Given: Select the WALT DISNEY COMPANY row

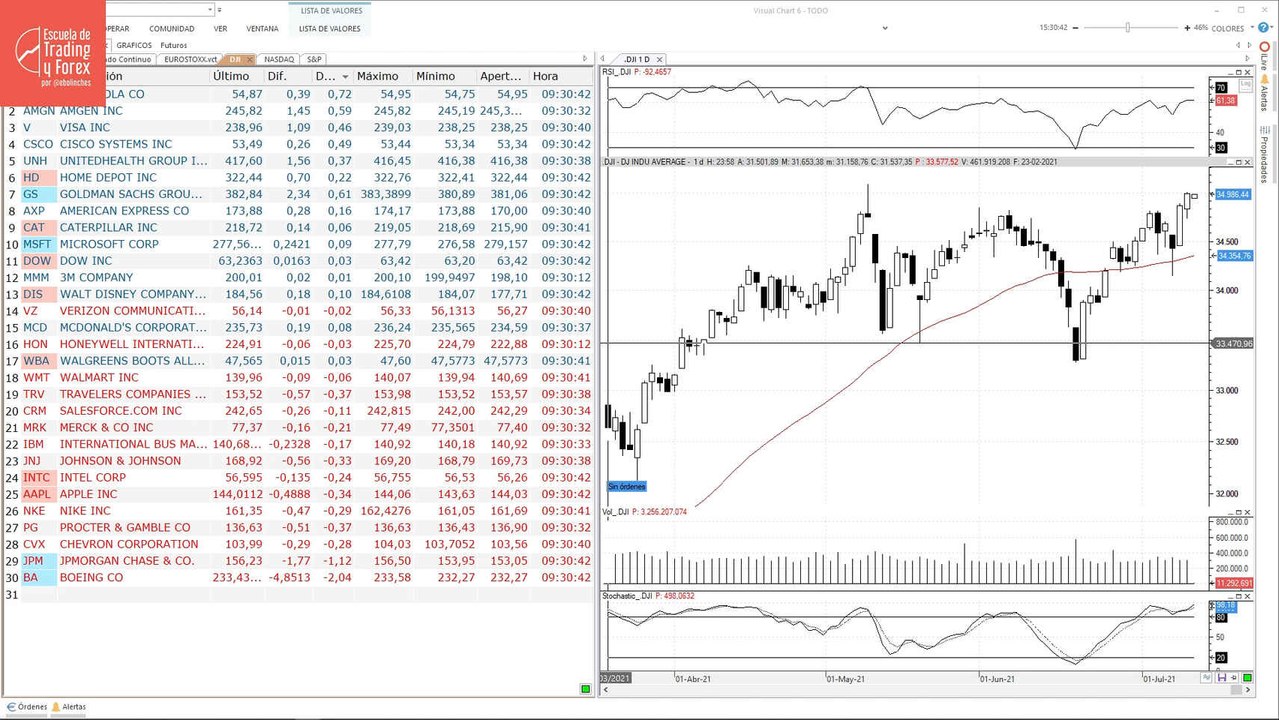Looking at the screenshot, I should (298, 294).
